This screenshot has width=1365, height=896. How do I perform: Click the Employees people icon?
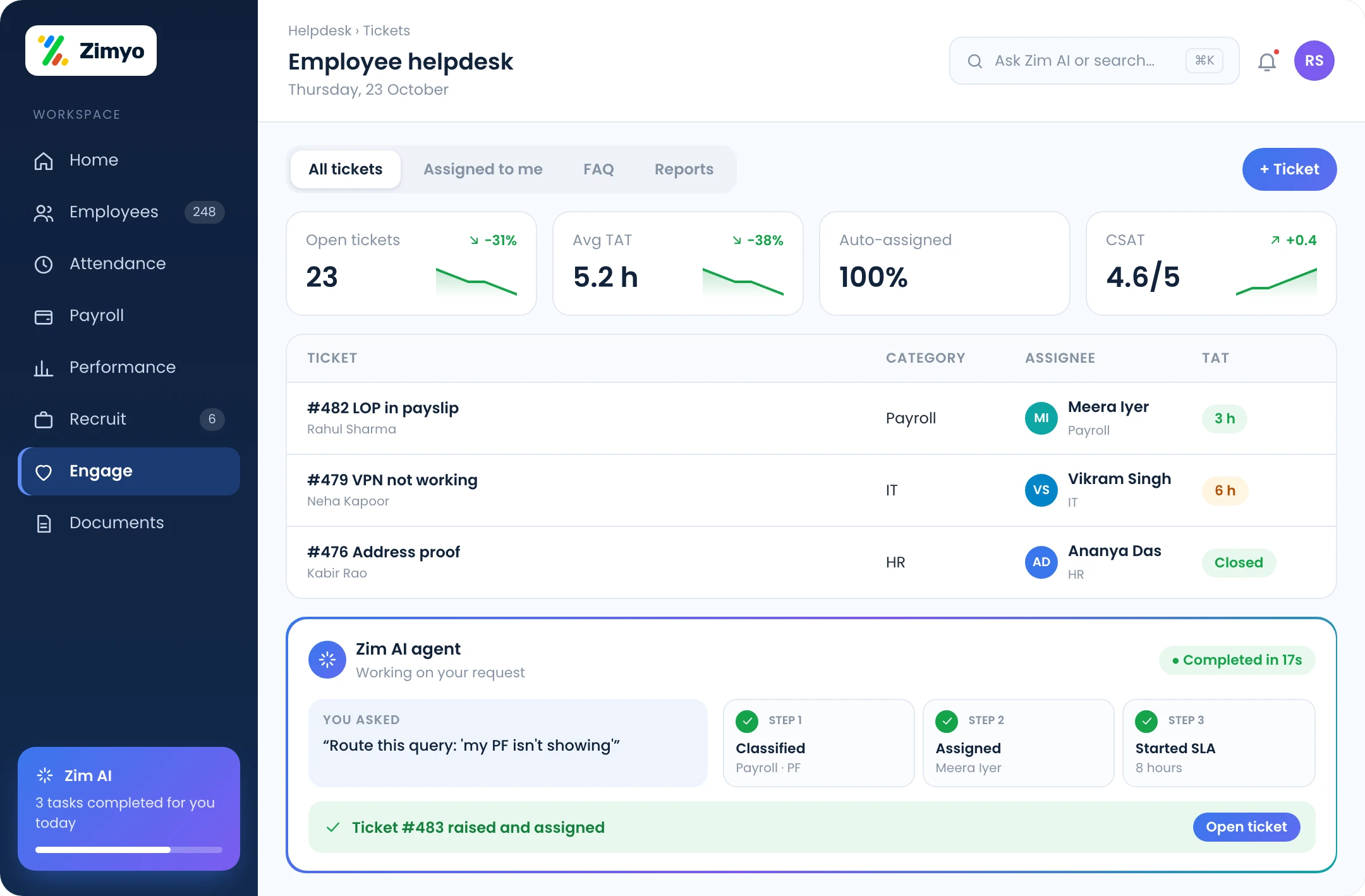(44, 213)
